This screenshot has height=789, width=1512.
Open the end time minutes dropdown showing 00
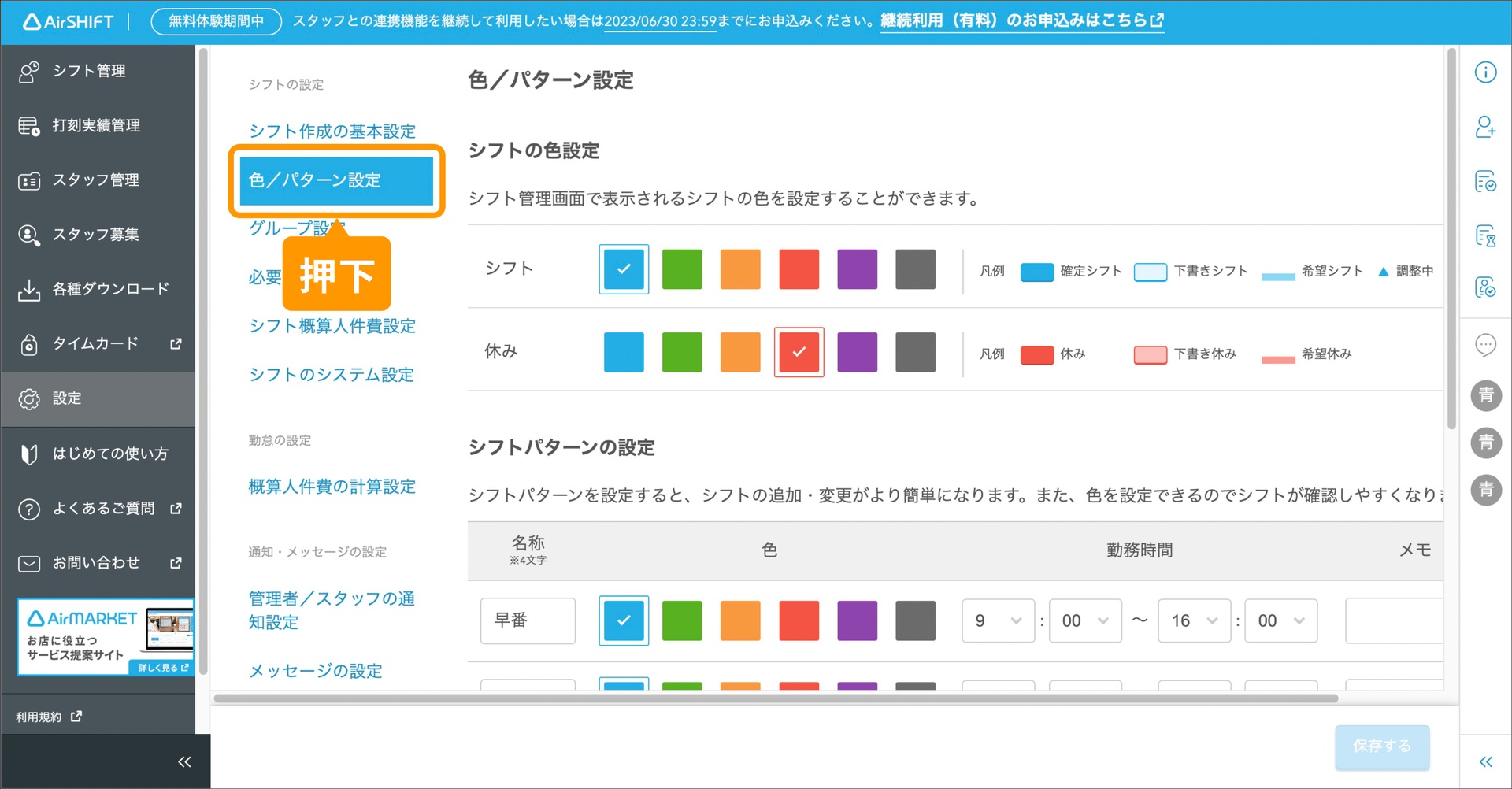pyautogui.click(x=1280, y=620)
